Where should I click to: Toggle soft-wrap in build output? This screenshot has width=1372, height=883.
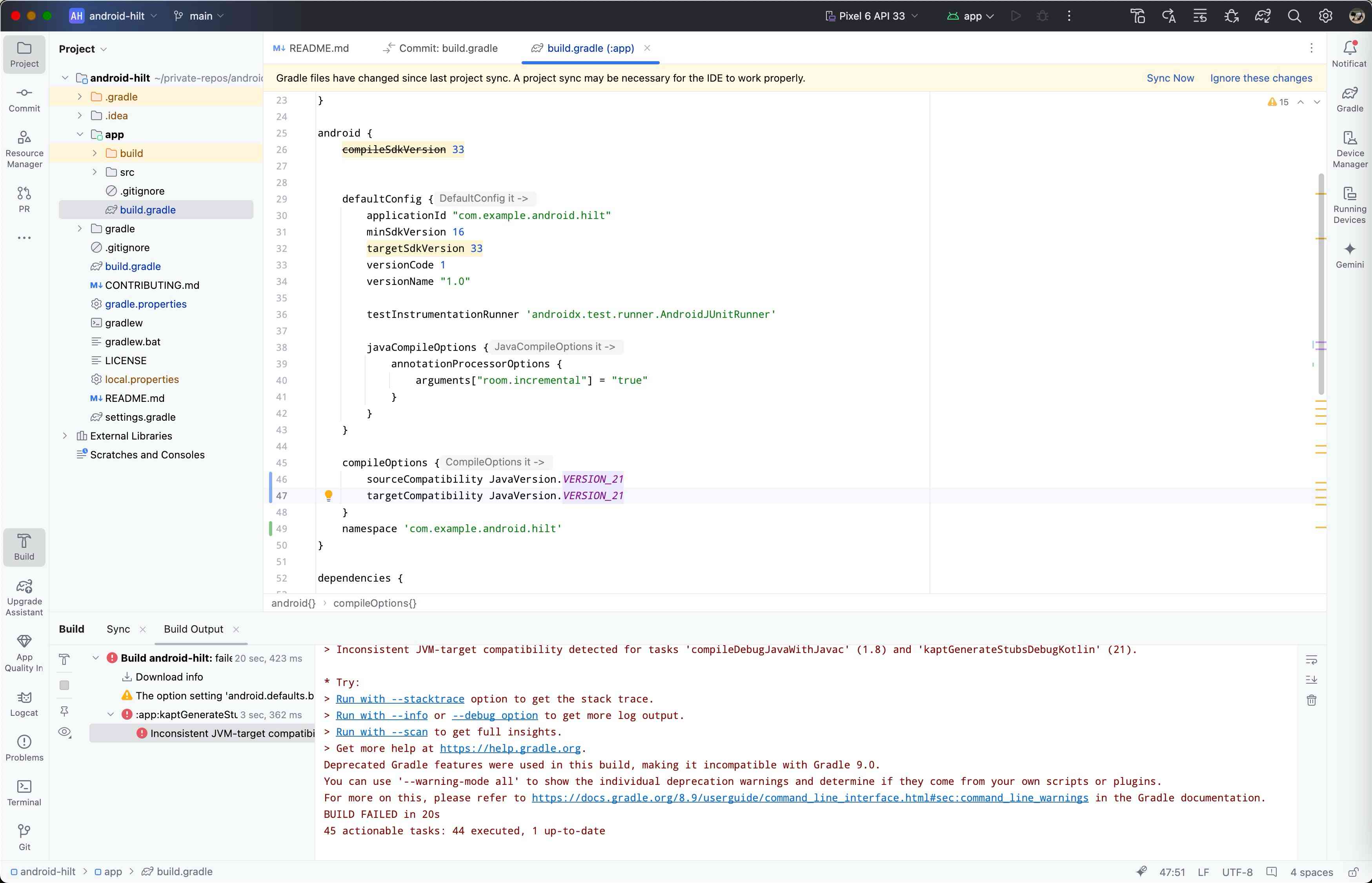pyautogui.click(x=1311, y=659)
